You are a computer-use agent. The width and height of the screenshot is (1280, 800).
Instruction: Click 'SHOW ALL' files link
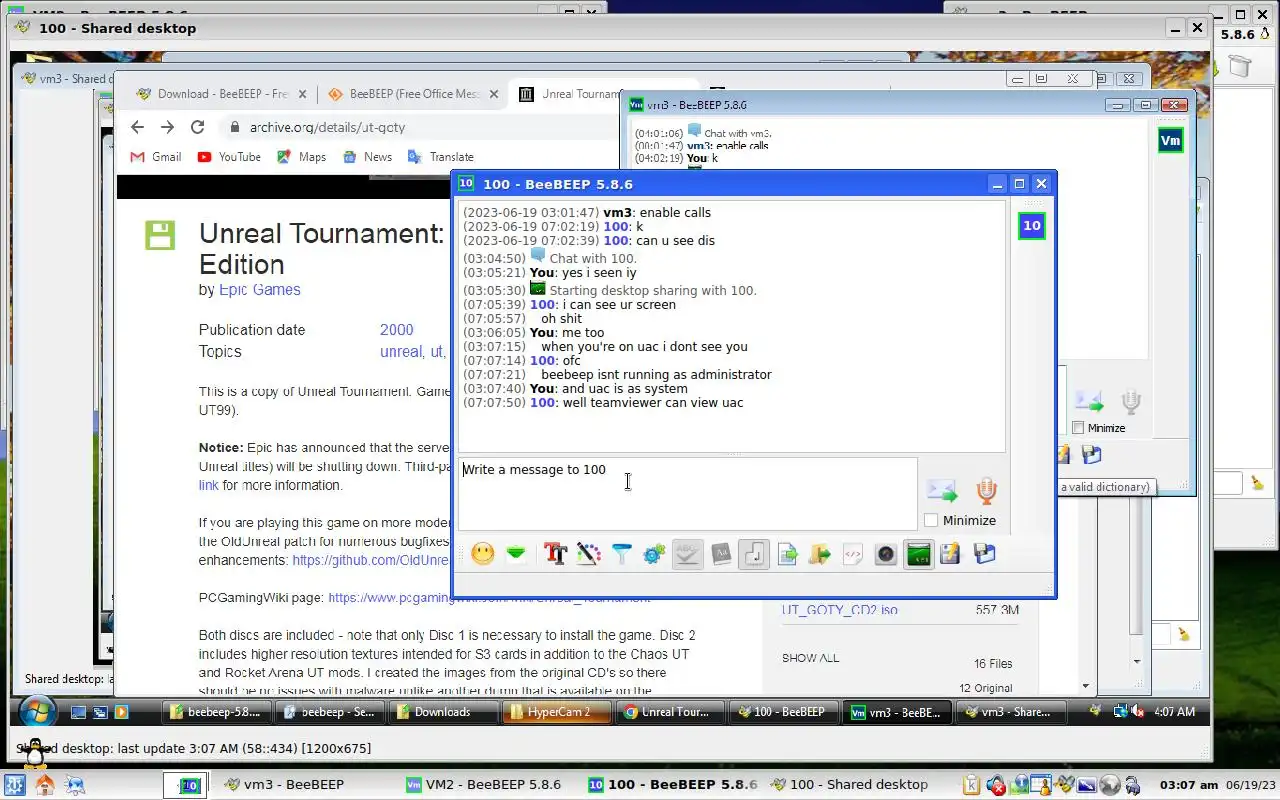click(x=810, y=658)
